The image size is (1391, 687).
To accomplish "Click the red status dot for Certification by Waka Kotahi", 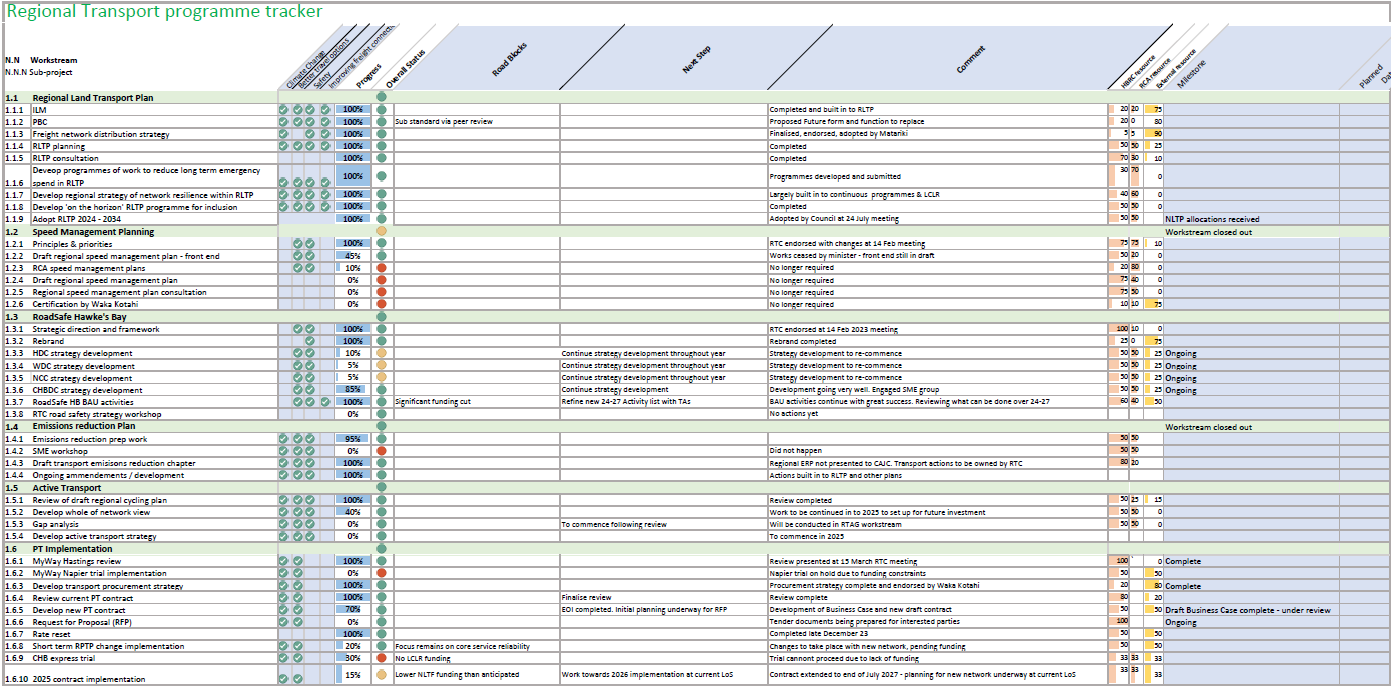I will (381, 304).
